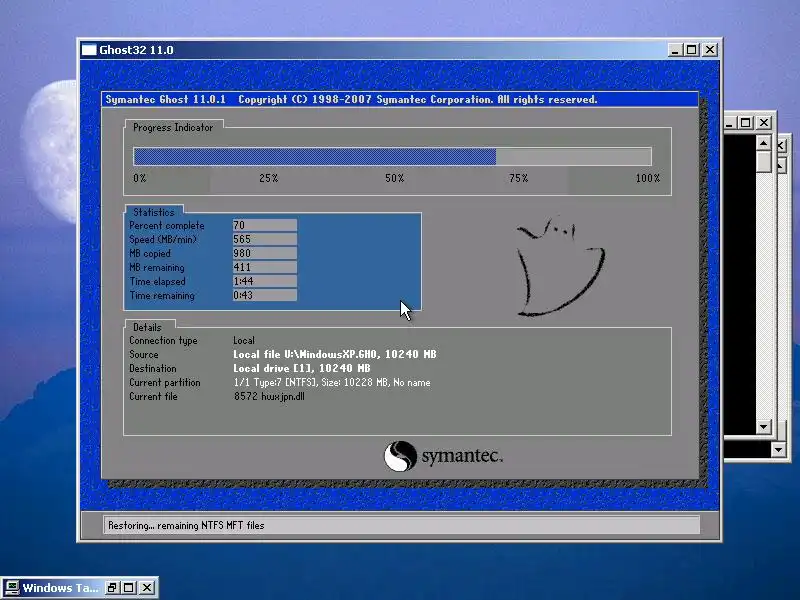This screenshot has width=800, height=600.
Task: Click the MB remaining value 411
Action: pyautogui.click(x=264, y=267)
